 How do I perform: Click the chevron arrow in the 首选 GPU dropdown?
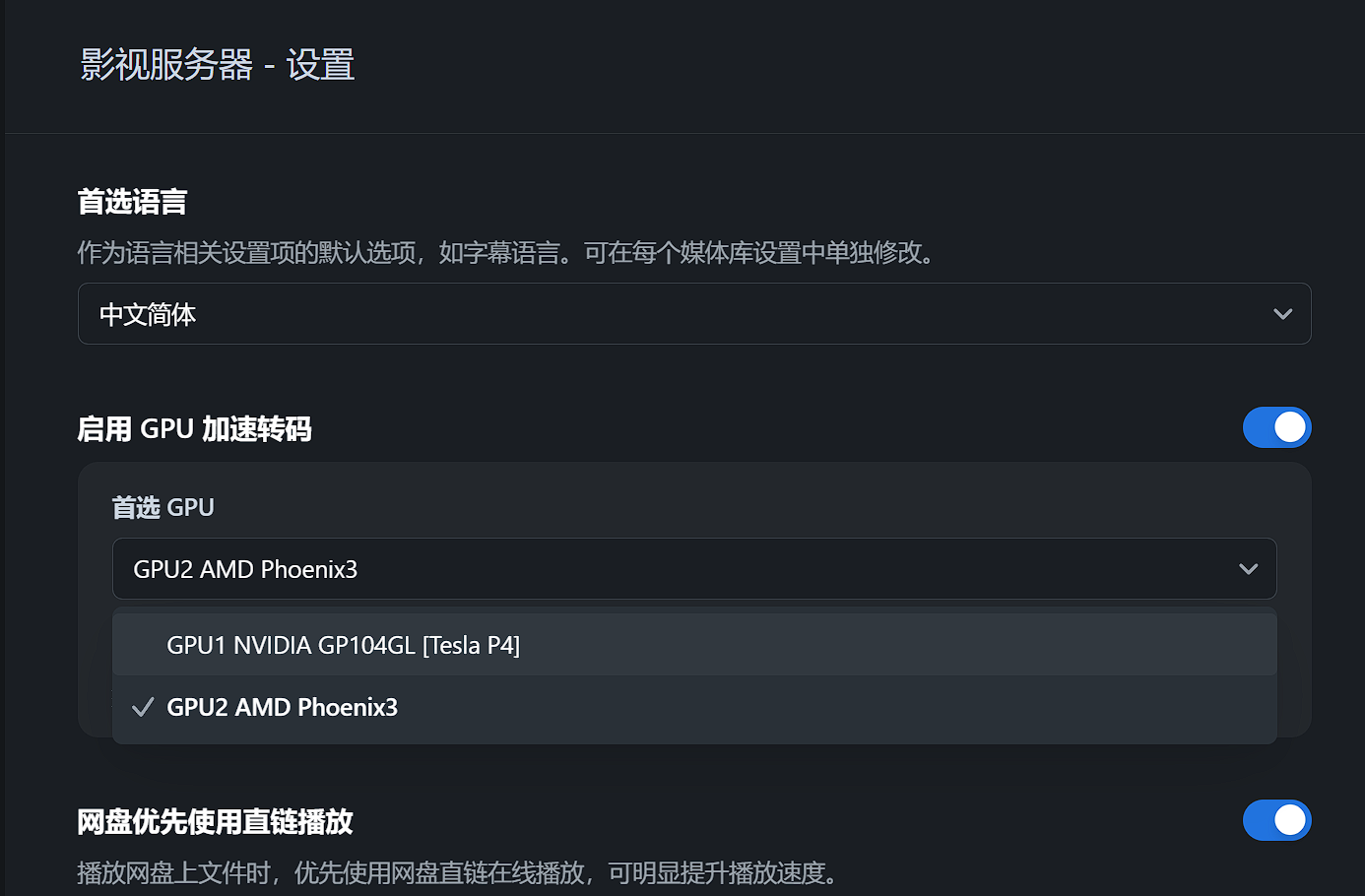pos(1248,569)
